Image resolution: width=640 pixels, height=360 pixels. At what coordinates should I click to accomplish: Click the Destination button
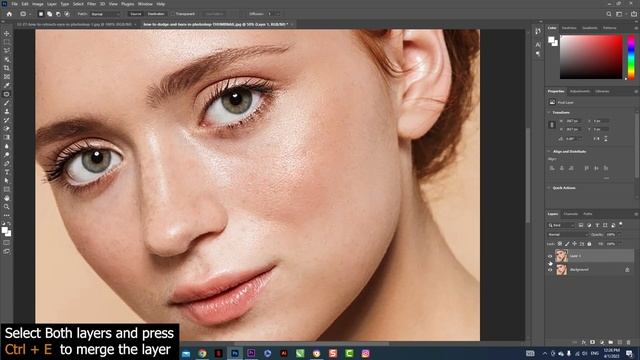tap(156, 14)
